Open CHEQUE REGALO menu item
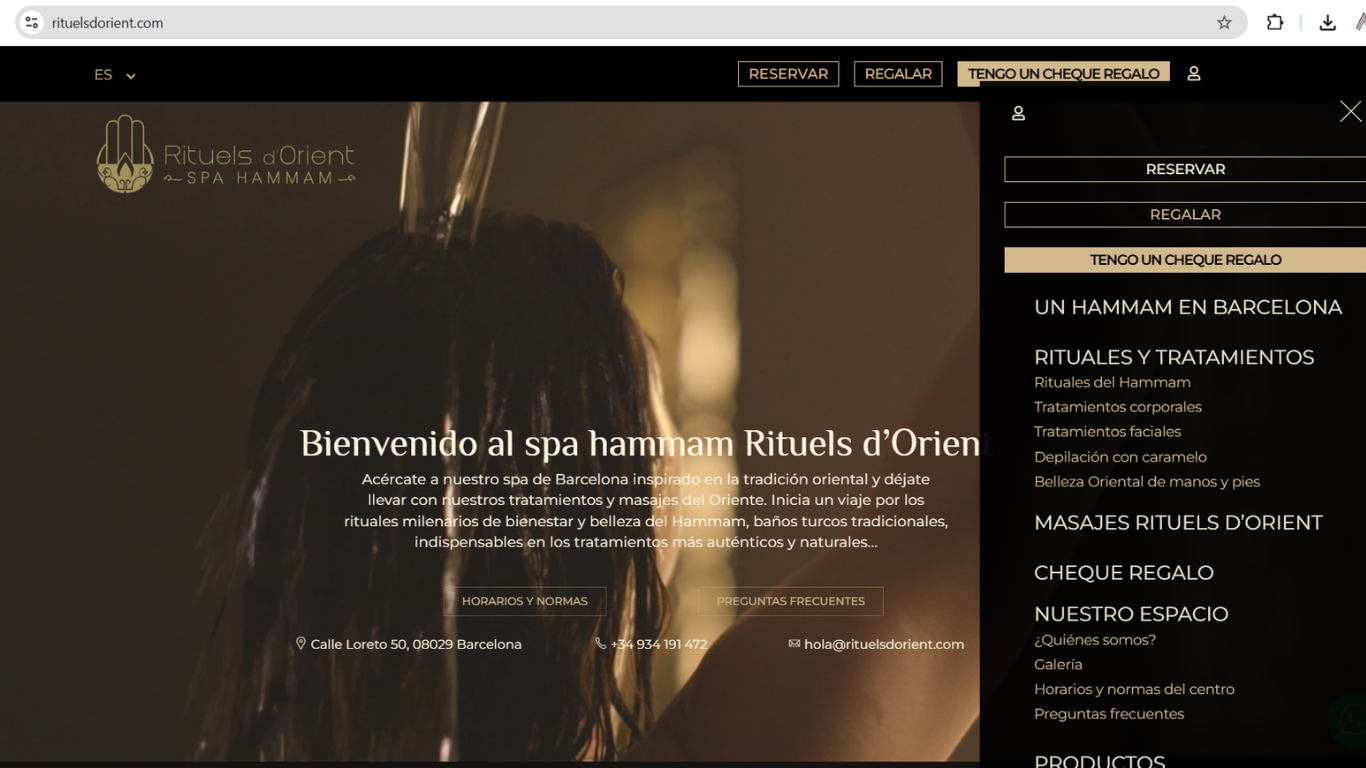This screenshot has height=768, width=1366. click(1124, 573)
